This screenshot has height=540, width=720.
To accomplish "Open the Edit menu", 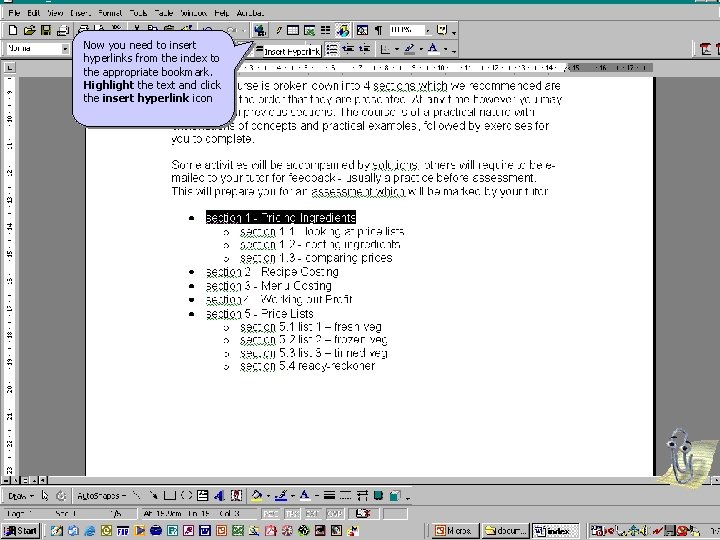I will 34,13.
